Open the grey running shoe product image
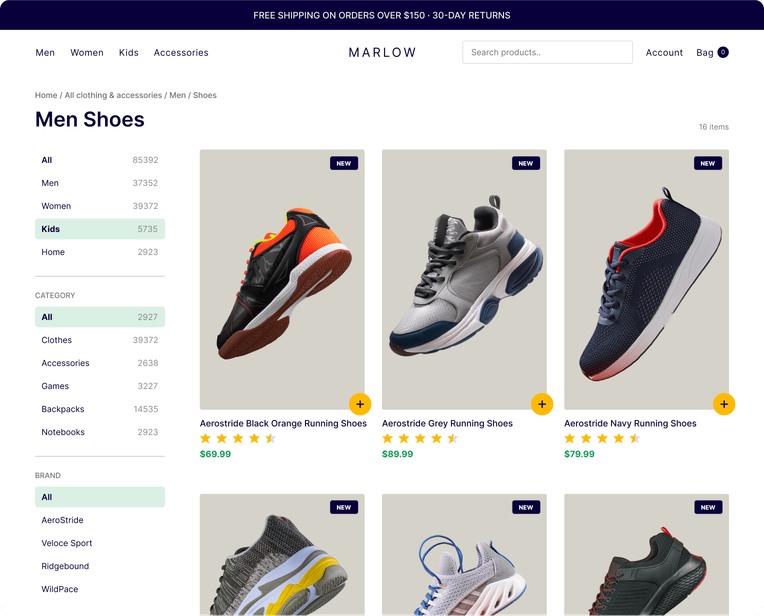Screen dimensions: 764x616 point(464,279)
